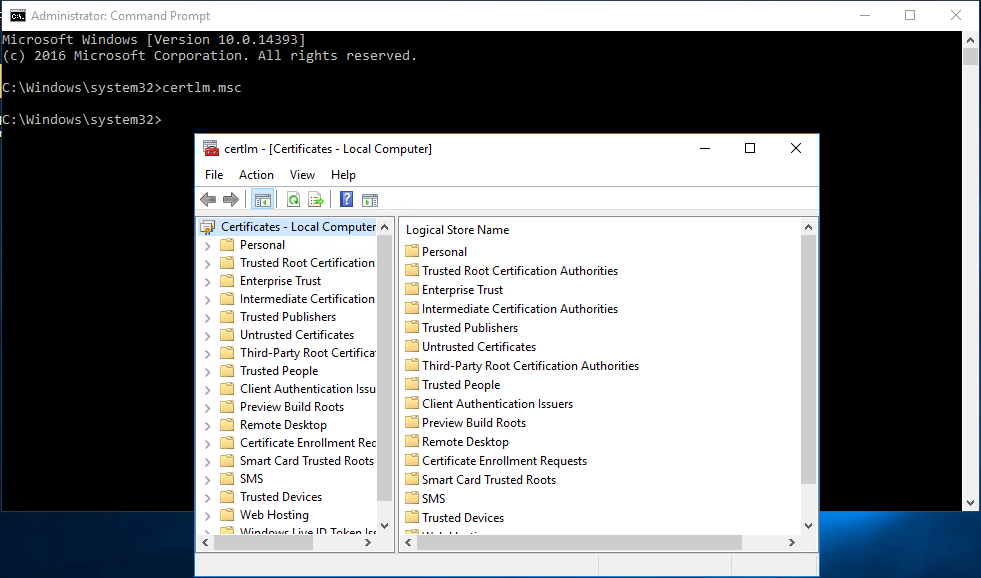Expand the Enterprise Trust tree node
The image size is (981, 578).
(x=208, y=282)
